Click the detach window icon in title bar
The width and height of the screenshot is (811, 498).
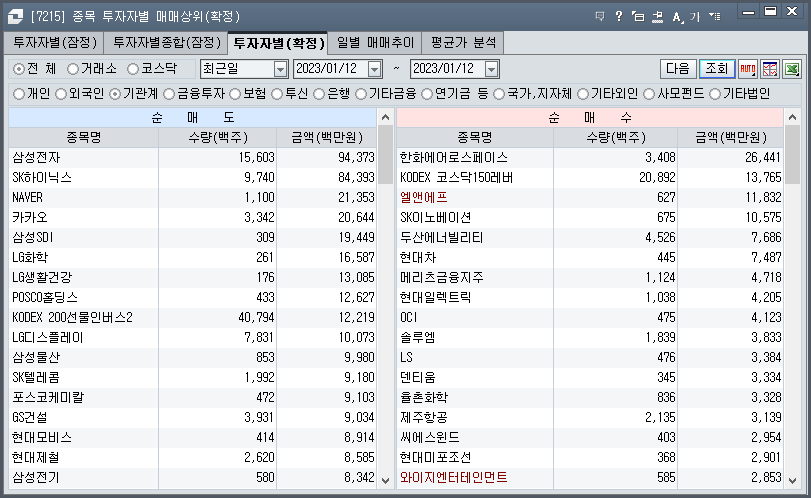(x=638, y=17)
